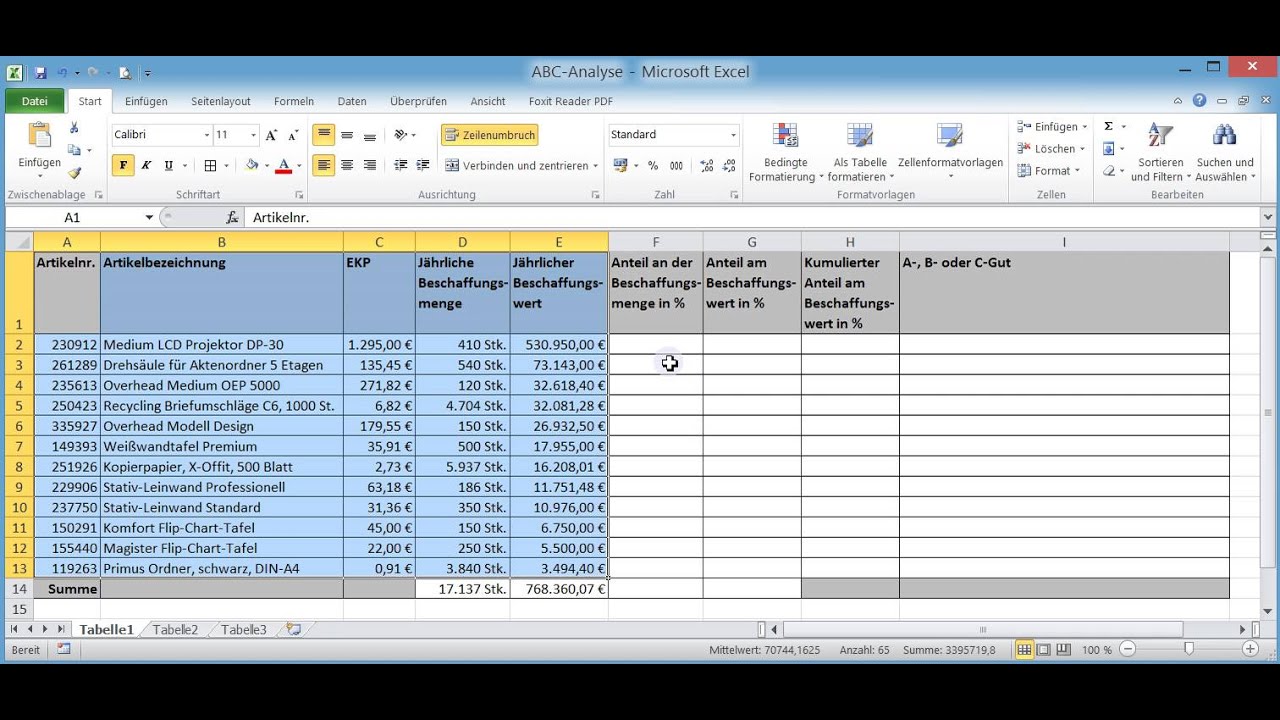
Task: Expand Verbinden und zentrieren dropdown arrow
Action: click(596, 166)
